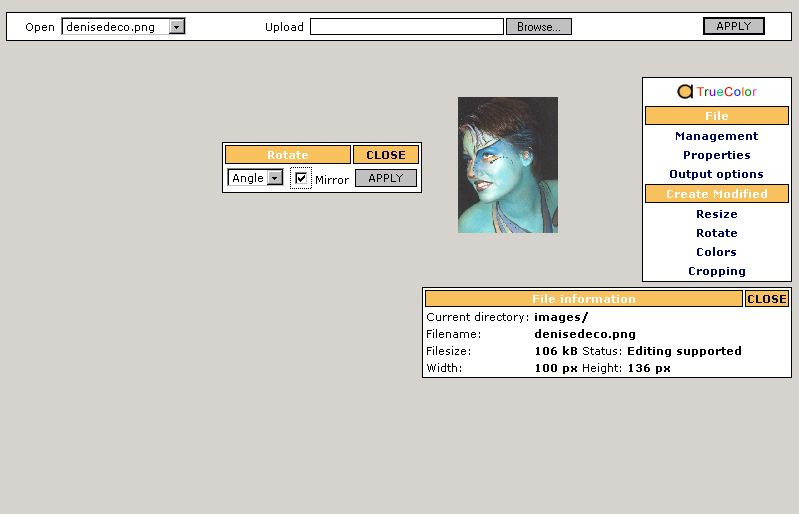This screenshot has width=799, height=514.
Task: Apply the rotation in the Rotate panel
Action: coord(385,178)
